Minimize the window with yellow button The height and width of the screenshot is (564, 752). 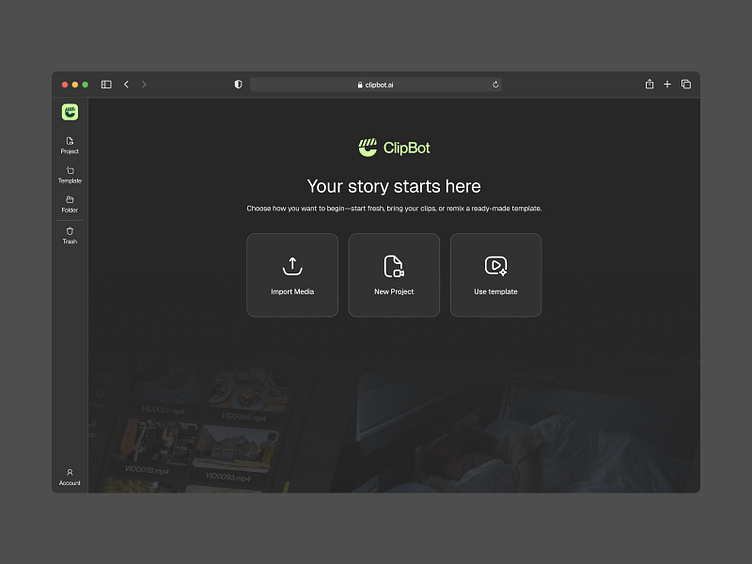75,84
